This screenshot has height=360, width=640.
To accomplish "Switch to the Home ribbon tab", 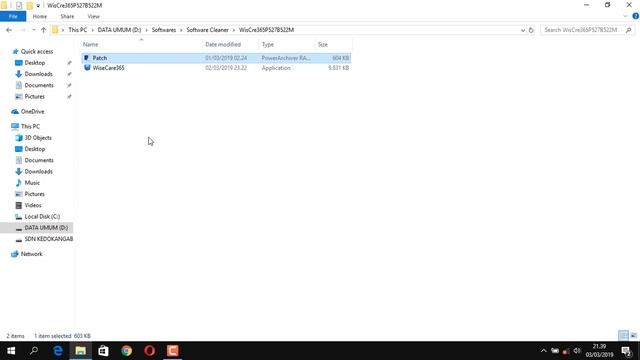I will (x=40, y=16).
